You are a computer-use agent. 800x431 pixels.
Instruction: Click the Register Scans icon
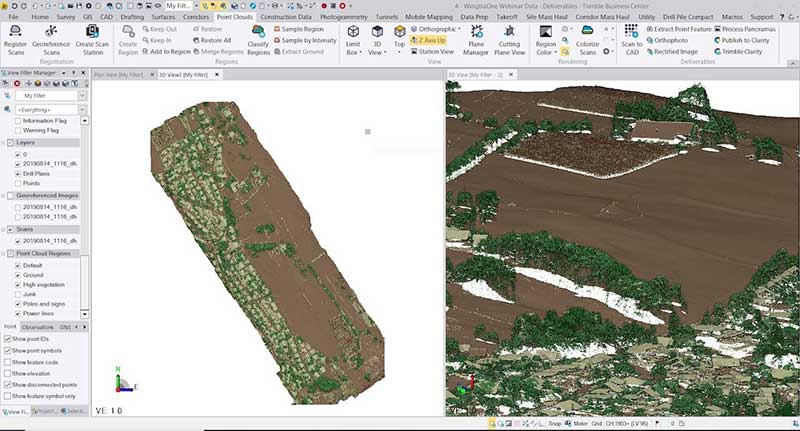point(15,32)
